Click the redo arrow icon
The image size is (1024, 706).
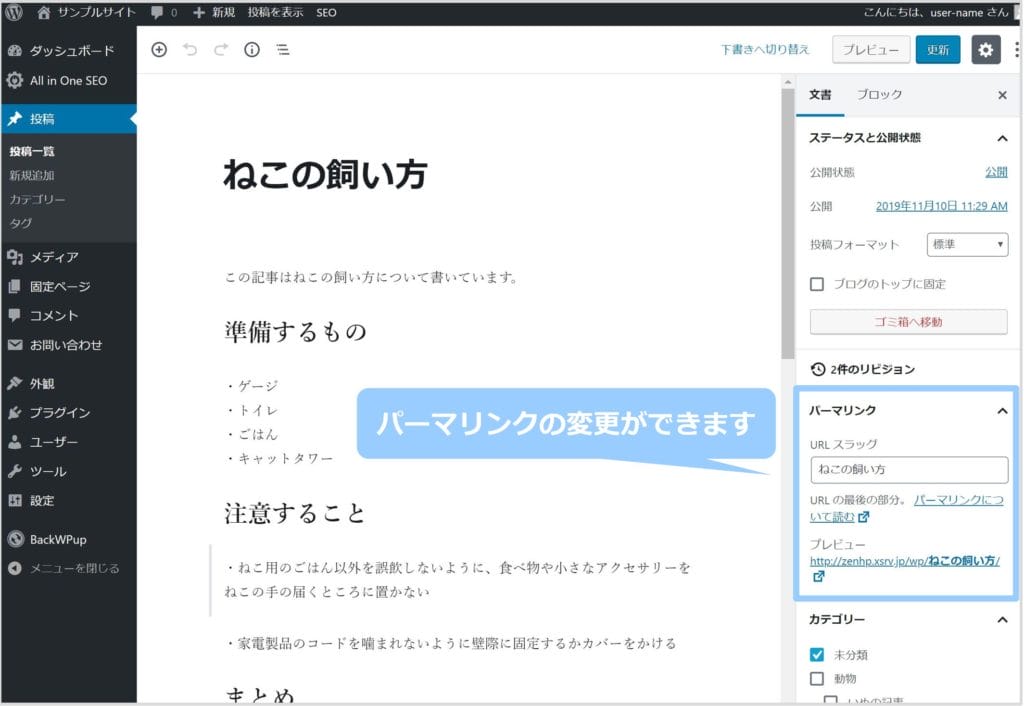221,50
